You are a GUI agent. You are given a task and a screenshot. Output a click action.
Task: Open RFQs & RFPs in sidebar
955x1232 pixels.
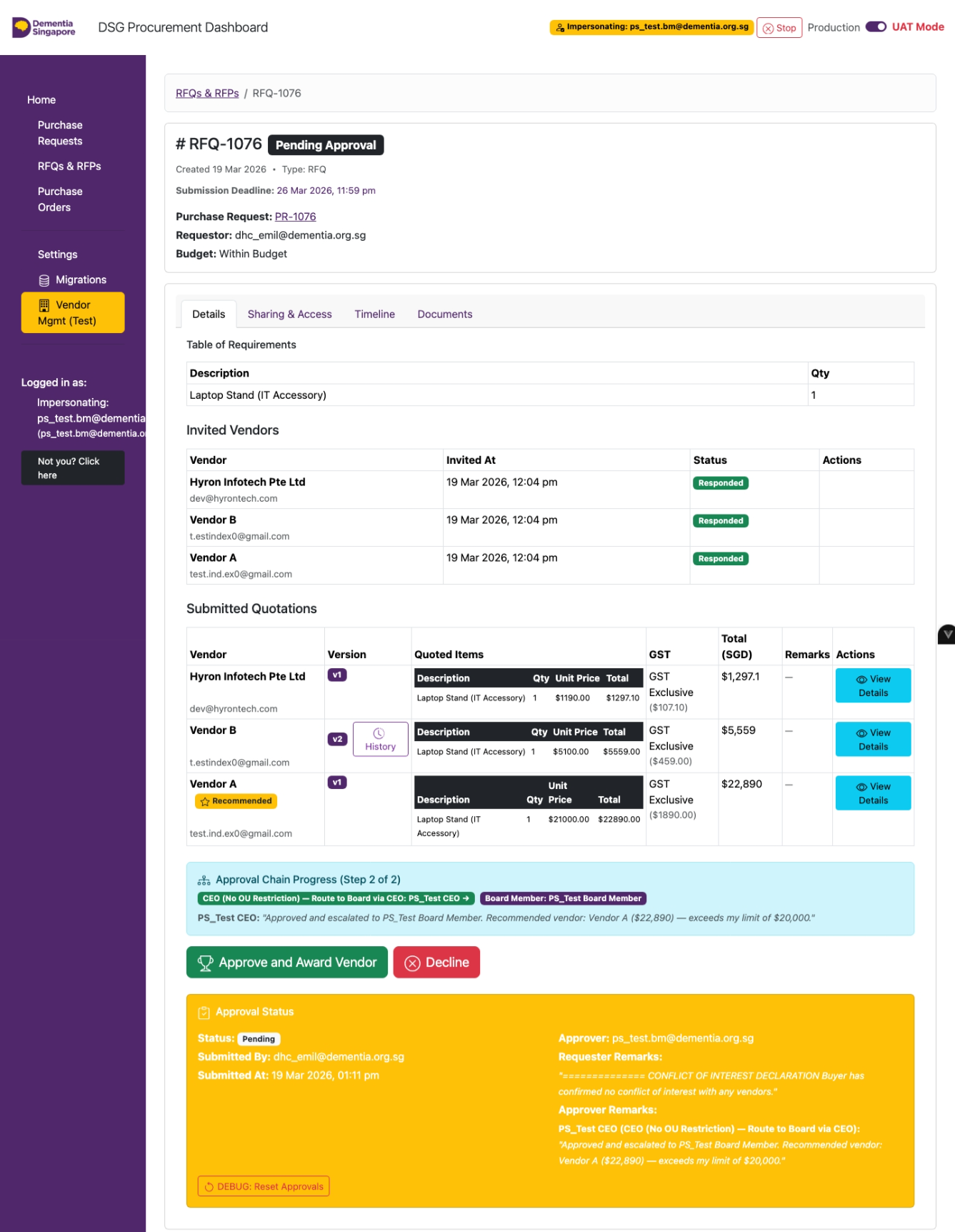click(69, 167)
